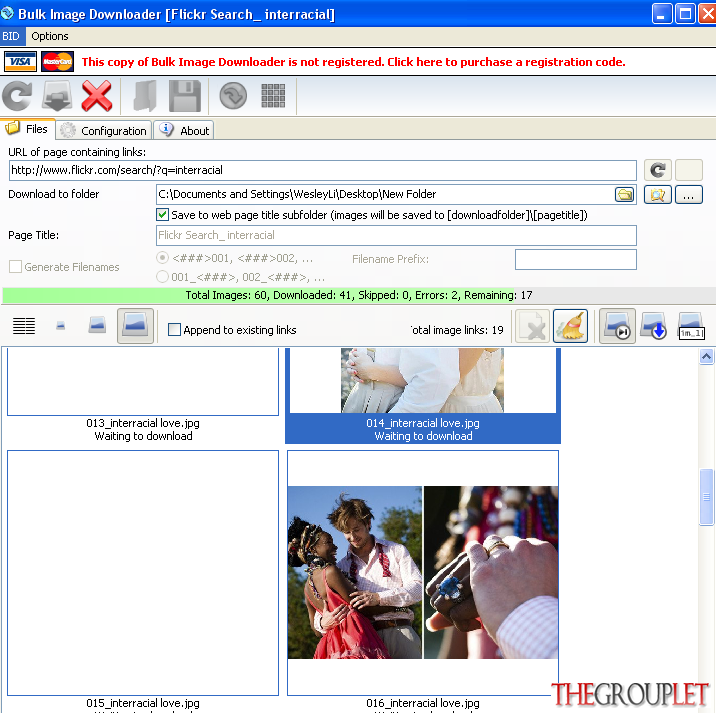Screen dimensions: 716x713
Task: Open the About tab
Action: point(184,131)
